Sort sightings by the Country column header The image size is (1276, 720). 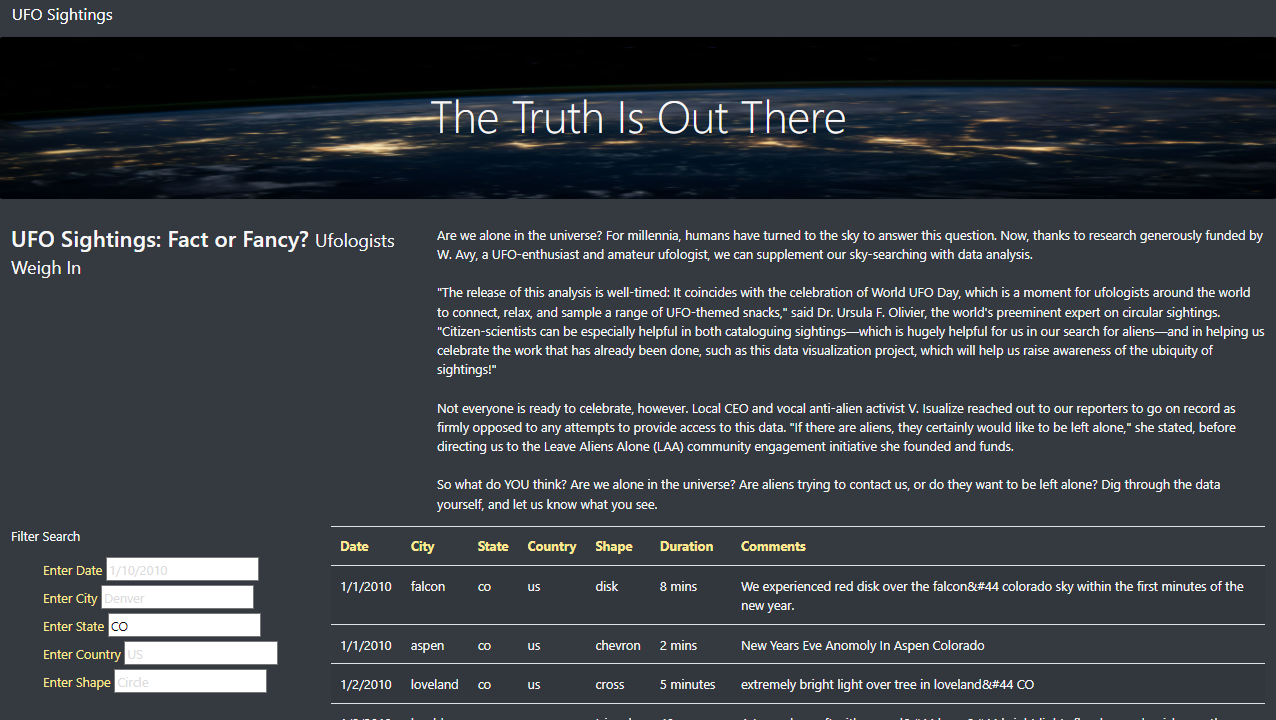pyautogui.click(x=551, y=546)
